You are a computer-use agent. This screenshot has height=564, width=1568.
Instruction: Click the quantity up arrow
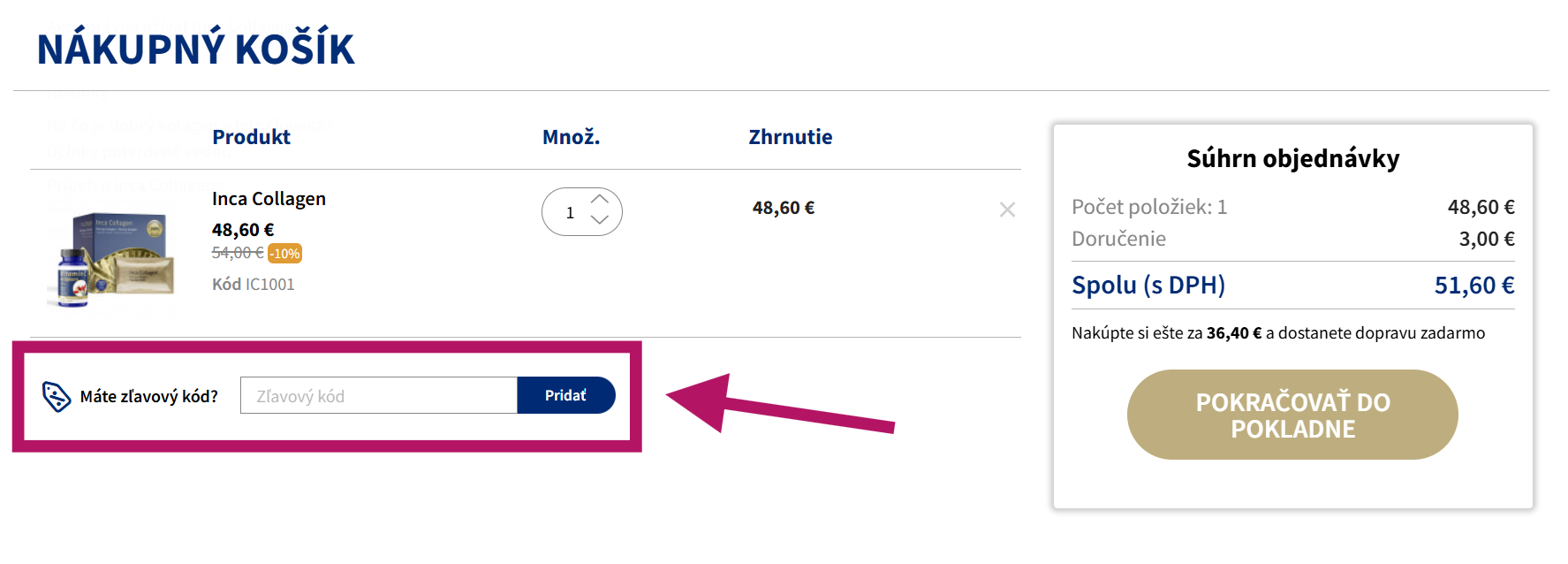pos(600,201)
